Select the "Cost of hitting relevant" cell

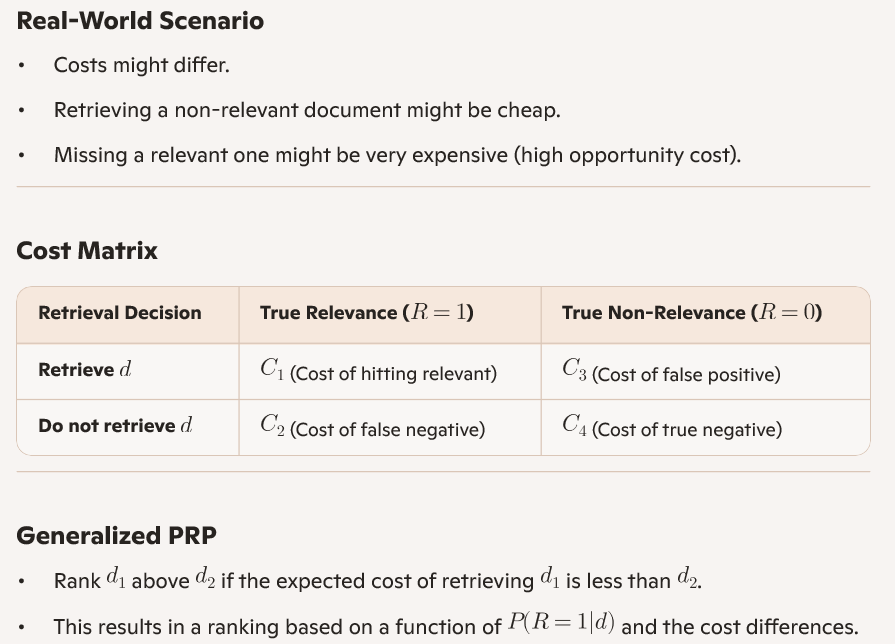pyautogui.click(x=378, y=373)
